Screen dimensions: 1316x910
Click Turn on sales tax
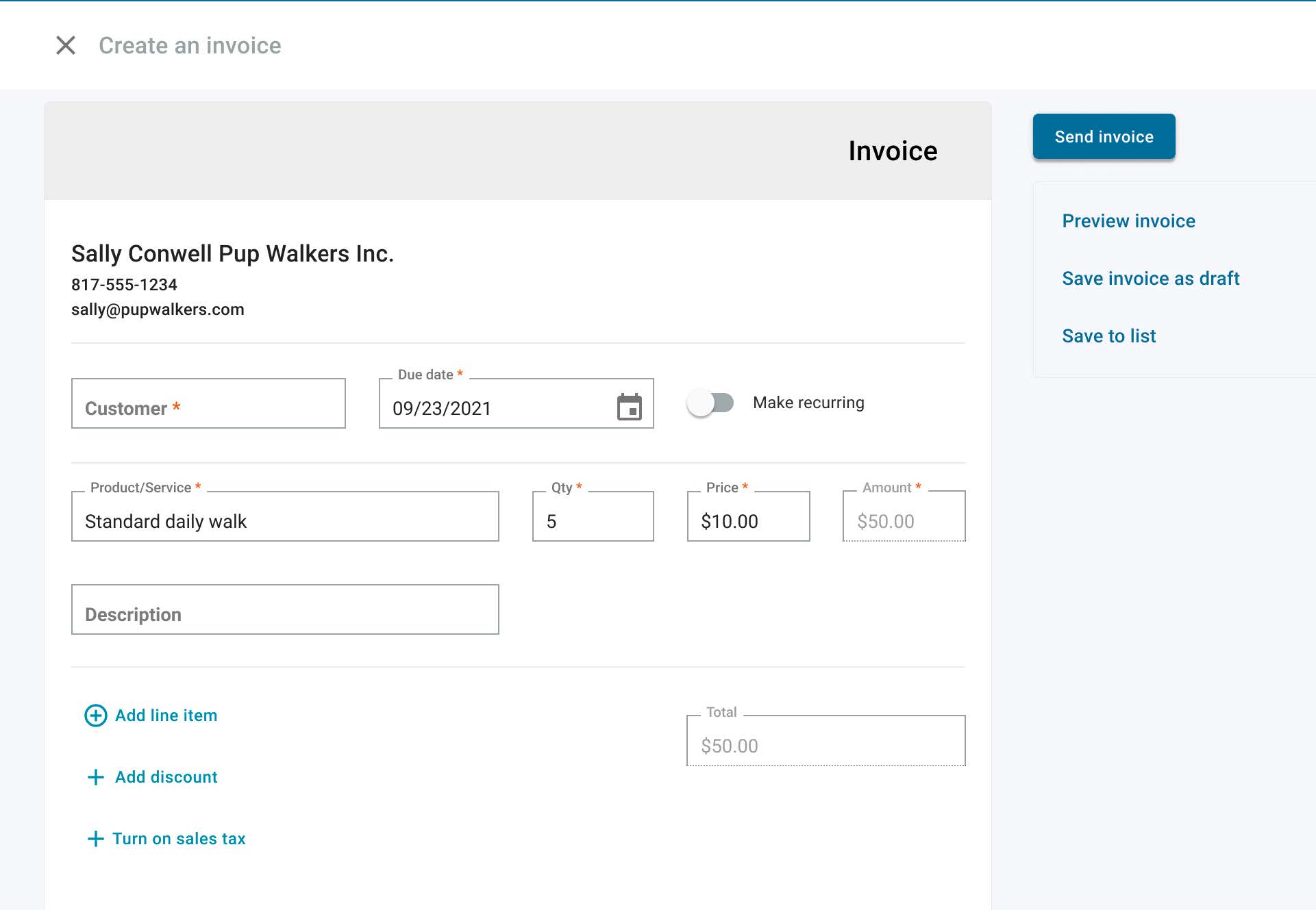179,839
